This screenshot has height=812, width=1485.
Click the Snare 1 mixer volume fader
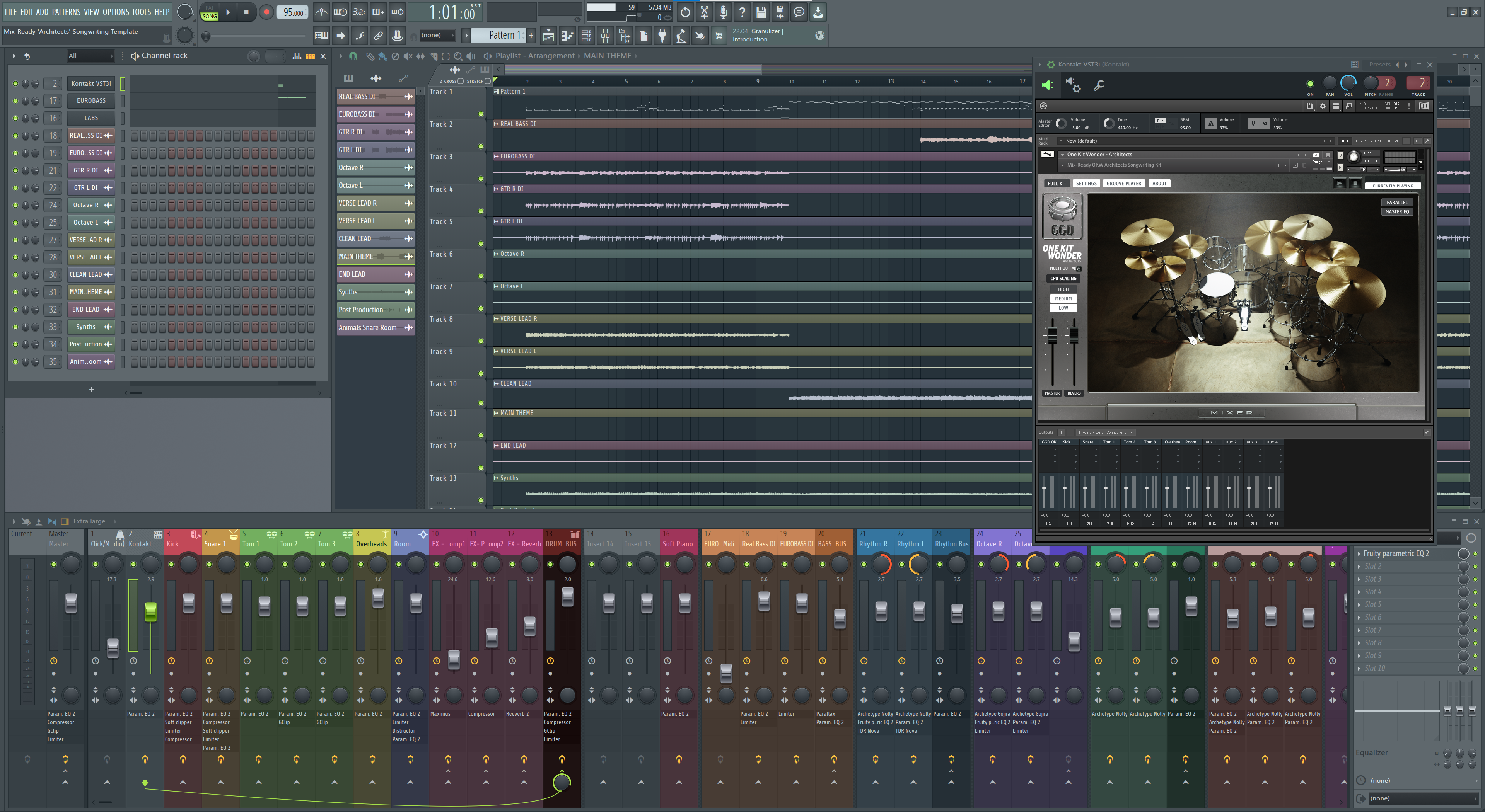(x=227, y=603)
